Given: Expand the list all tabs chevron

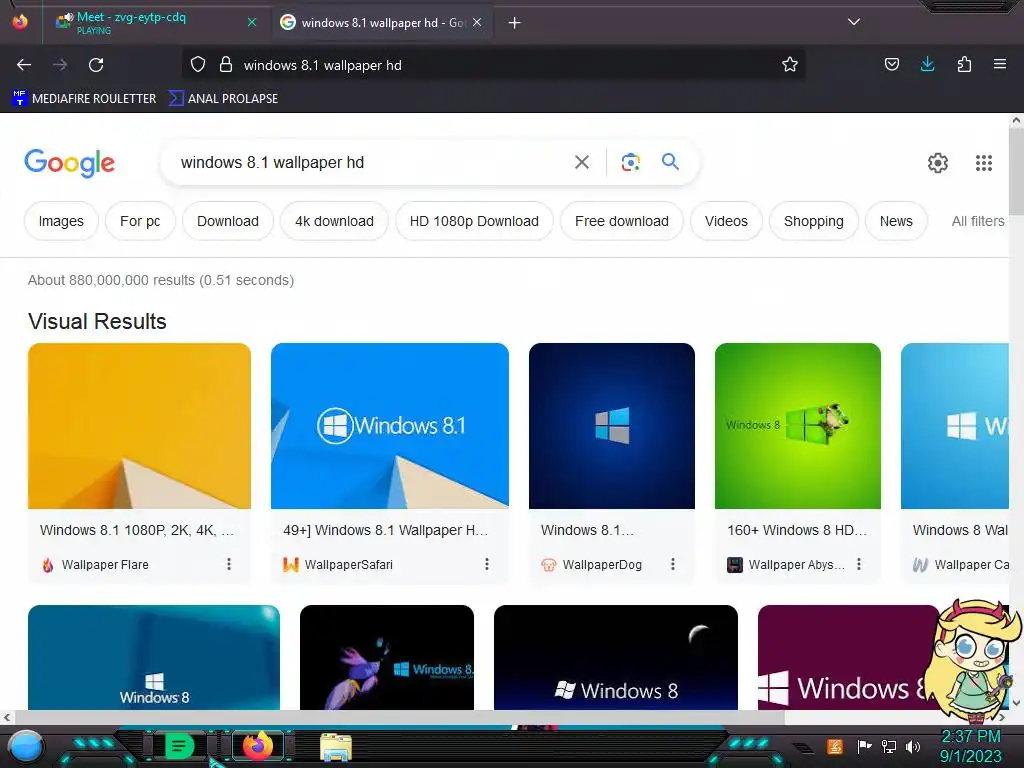Looking at the screenshot, I should pyautogui.click(x=854, y=22).
